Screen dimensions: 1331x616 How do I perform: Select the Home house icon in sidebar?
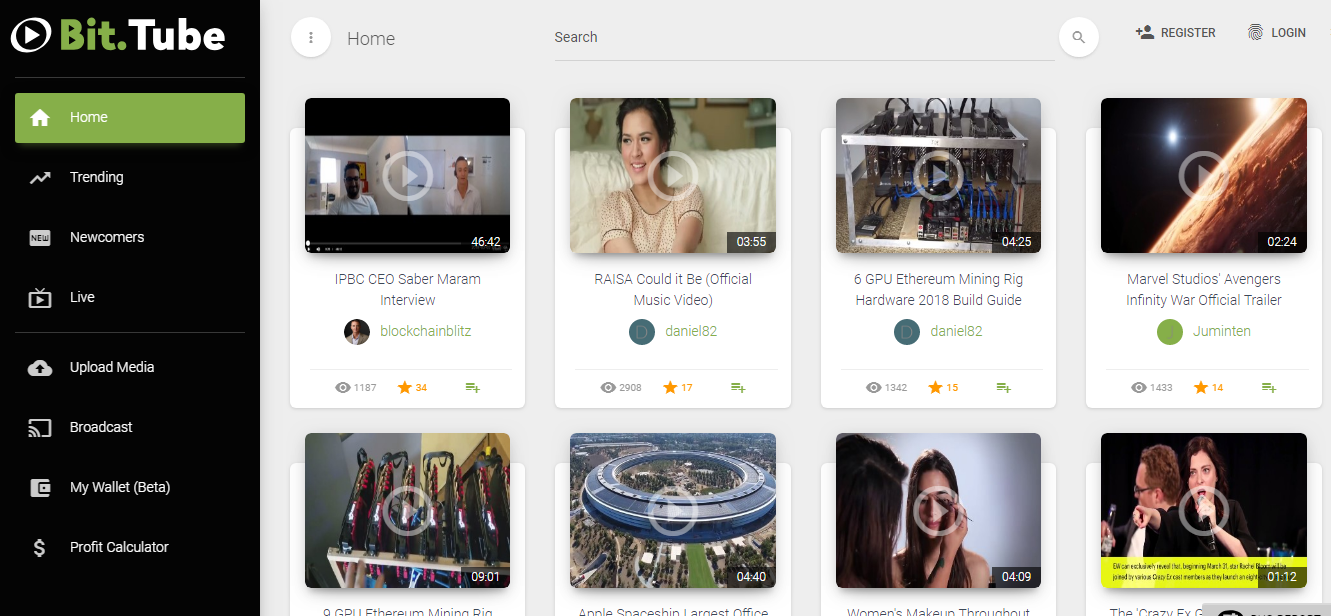(x=40, y=117)
